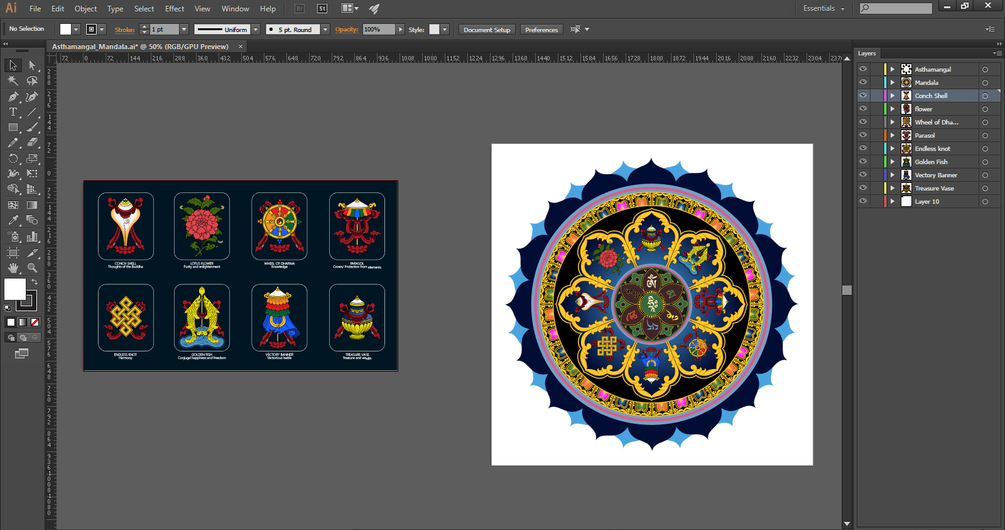Open the Window menu
This screenshot has height=530, width=1005.
[235, 8]
